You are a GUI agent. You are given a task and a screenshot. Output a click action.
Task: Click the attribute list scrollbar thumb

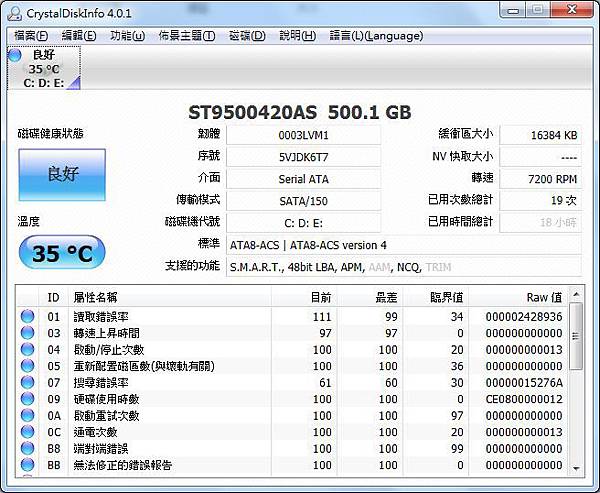[576, 336]
